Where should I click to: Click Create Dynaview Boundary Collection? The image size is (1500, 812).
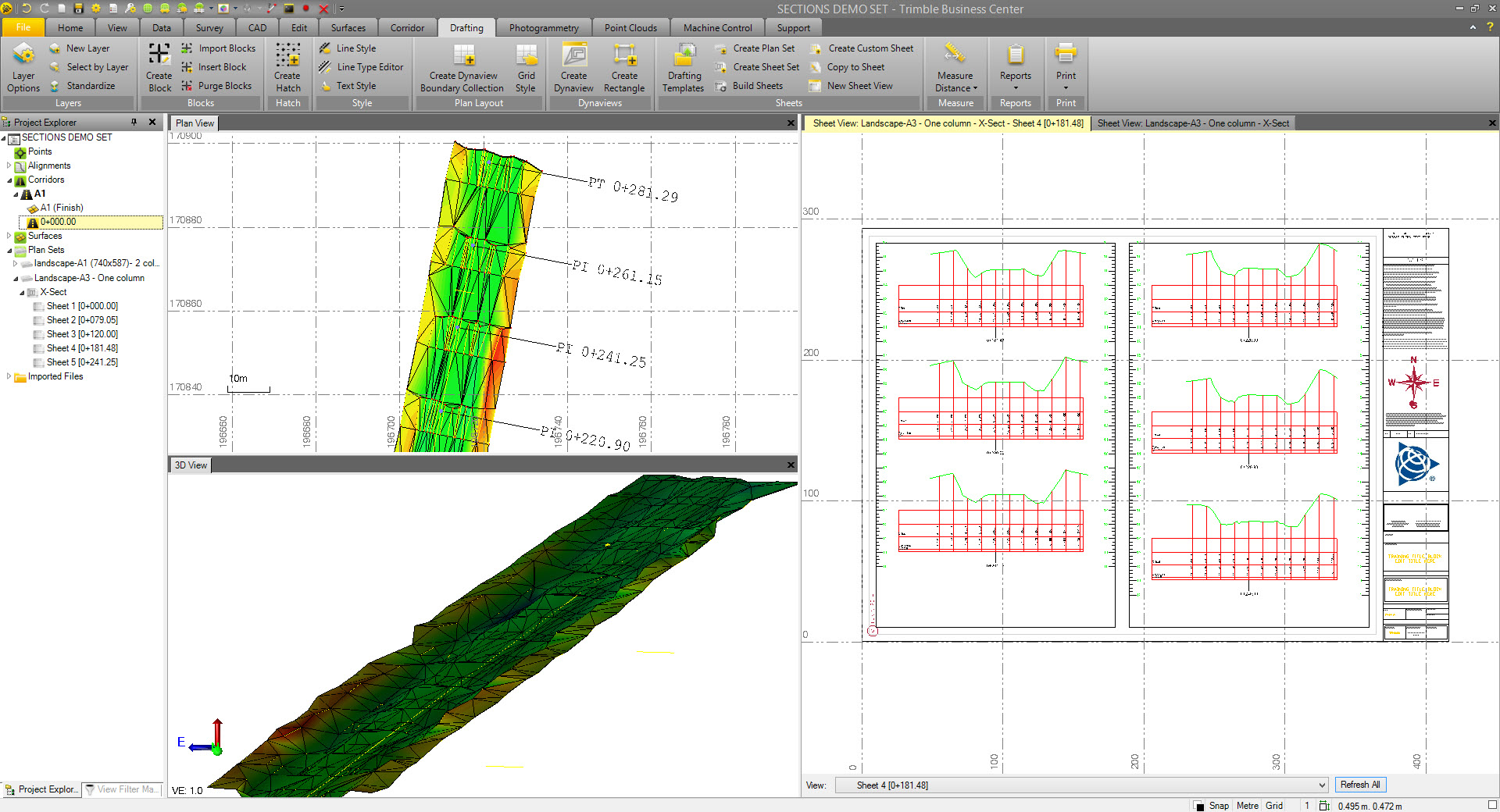click(462, 68)
